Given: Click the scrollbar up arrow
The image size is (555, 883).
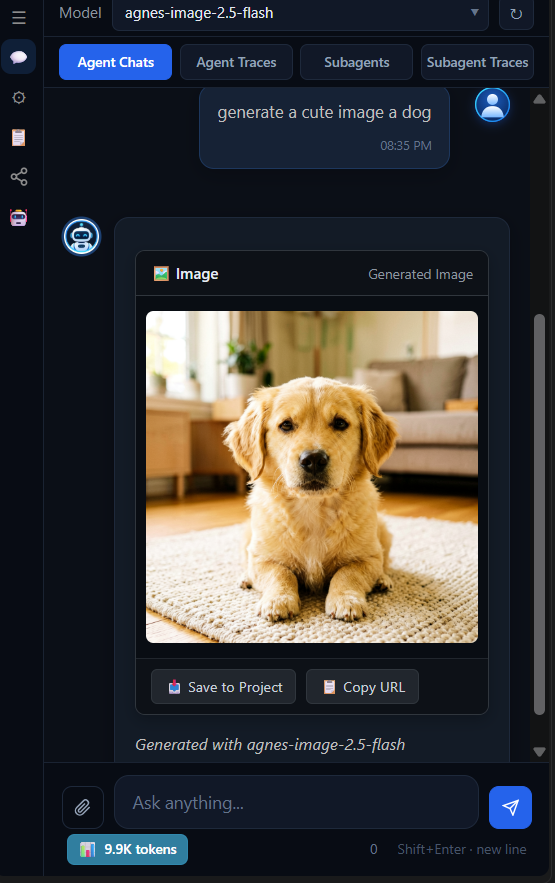Looking at the screenshot, I should pos(539,99).
